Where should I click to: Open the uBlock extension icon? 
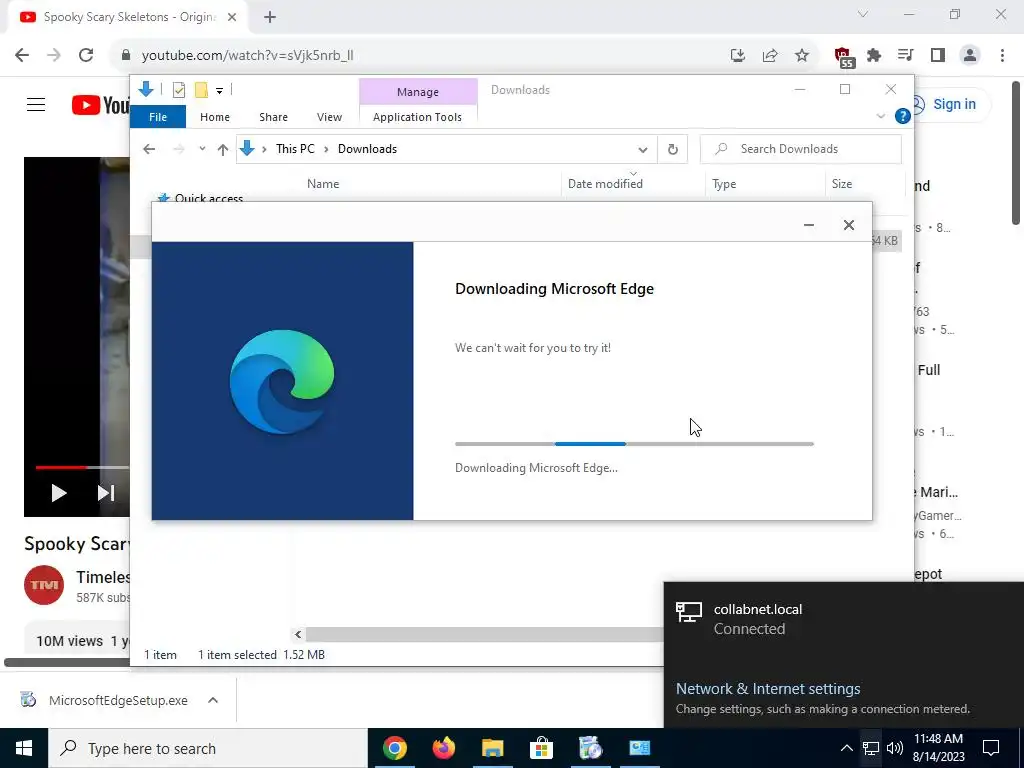pos(844,57)
